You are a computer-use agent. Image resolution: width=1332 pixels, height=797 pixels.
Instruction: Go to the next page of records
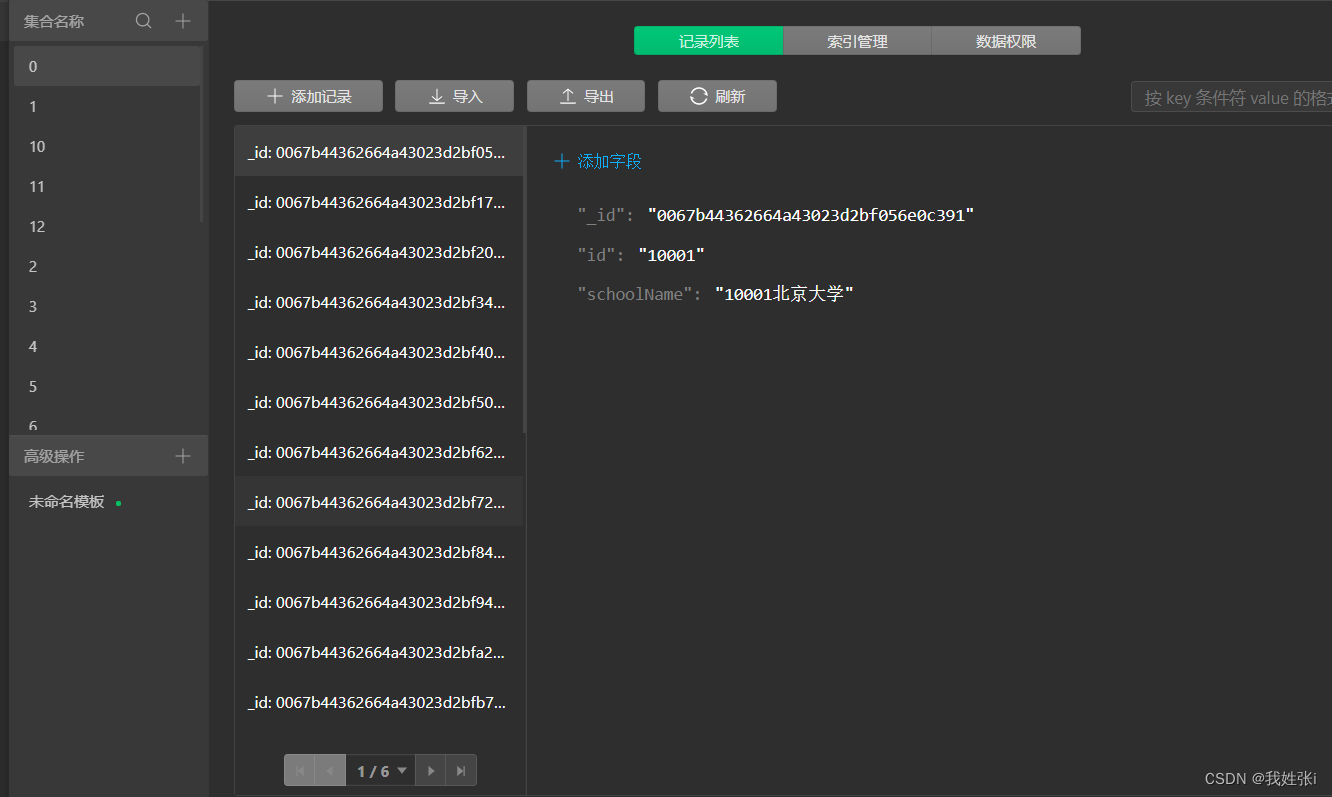431,771
